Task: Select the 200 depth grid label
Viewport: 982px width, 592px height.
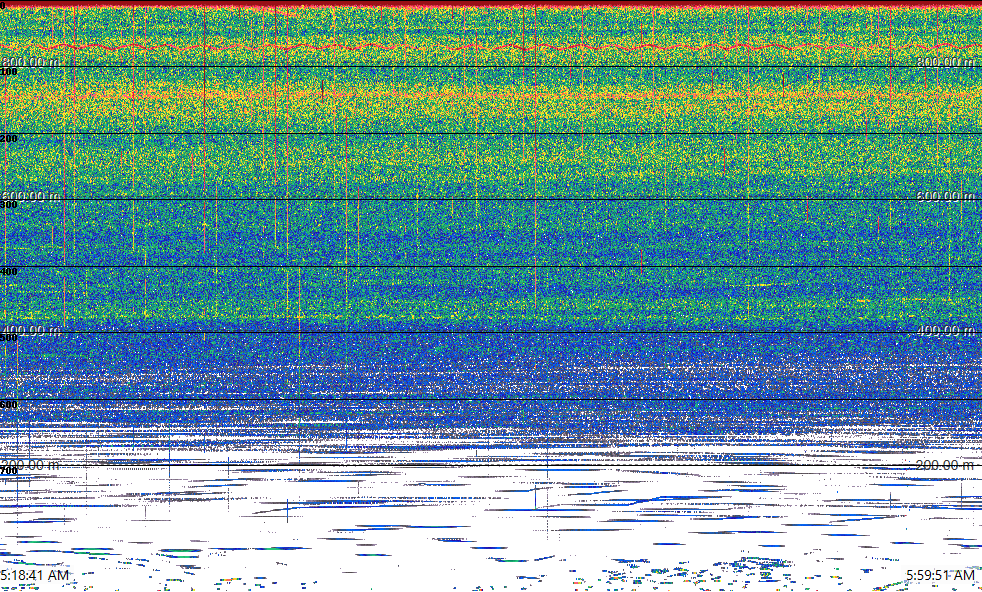Action: click(x=9, y=138)
